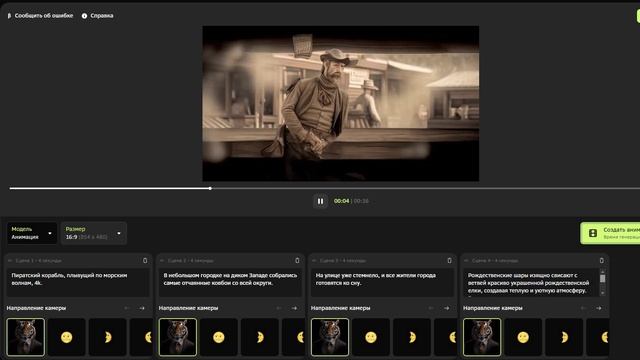Click Направление камеры label in Сцена 1
The height and width of the screenshot is (360, 640).
pos(36,308)
